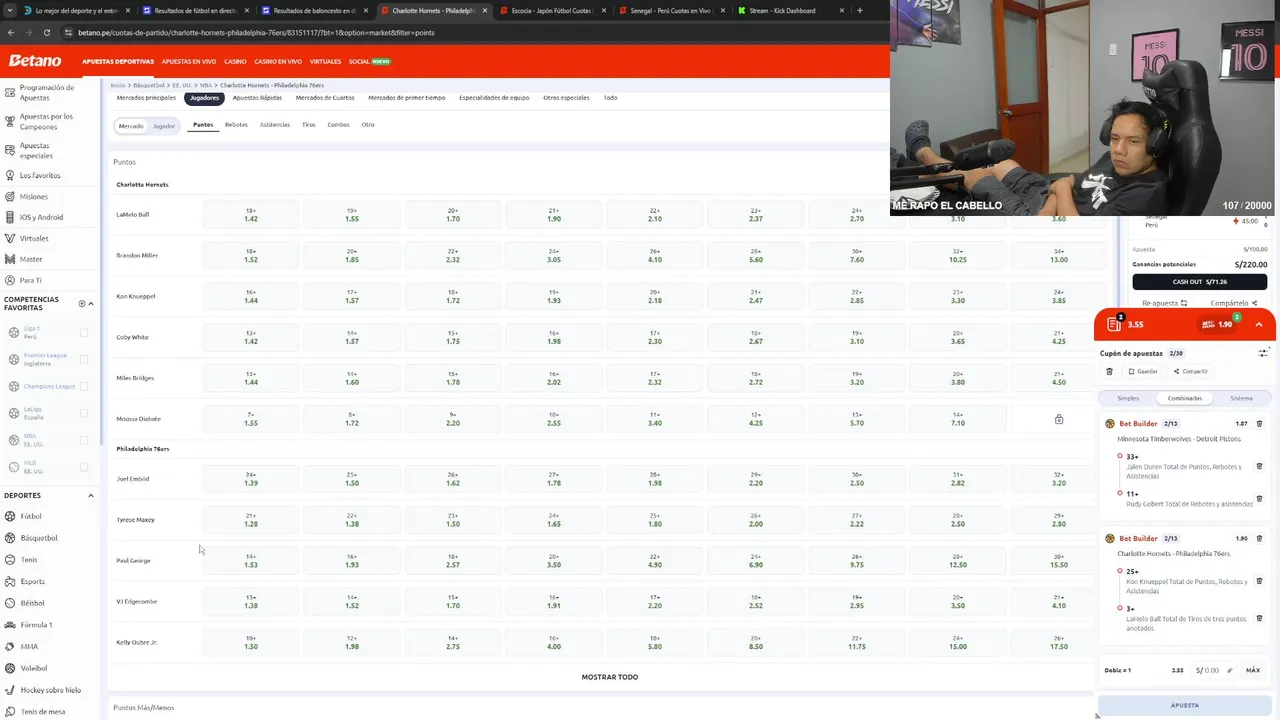Tick the Liga 1 Perú checkbox
1280x720 pixels.
pyautogui.click(x=84, y=332)
